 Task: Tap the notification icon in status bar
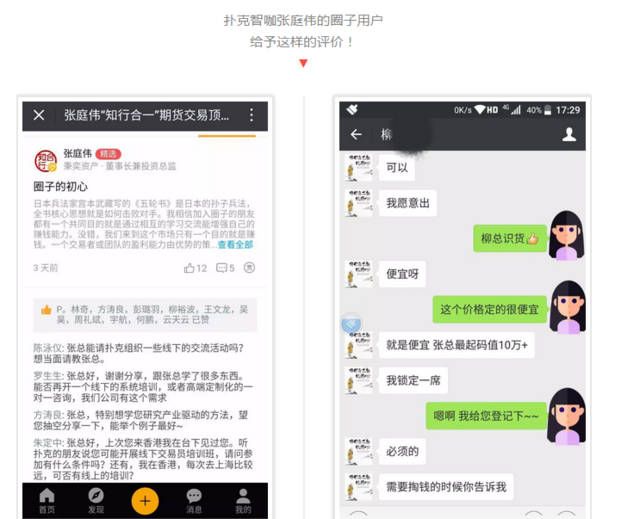click(x=352, y=109)
